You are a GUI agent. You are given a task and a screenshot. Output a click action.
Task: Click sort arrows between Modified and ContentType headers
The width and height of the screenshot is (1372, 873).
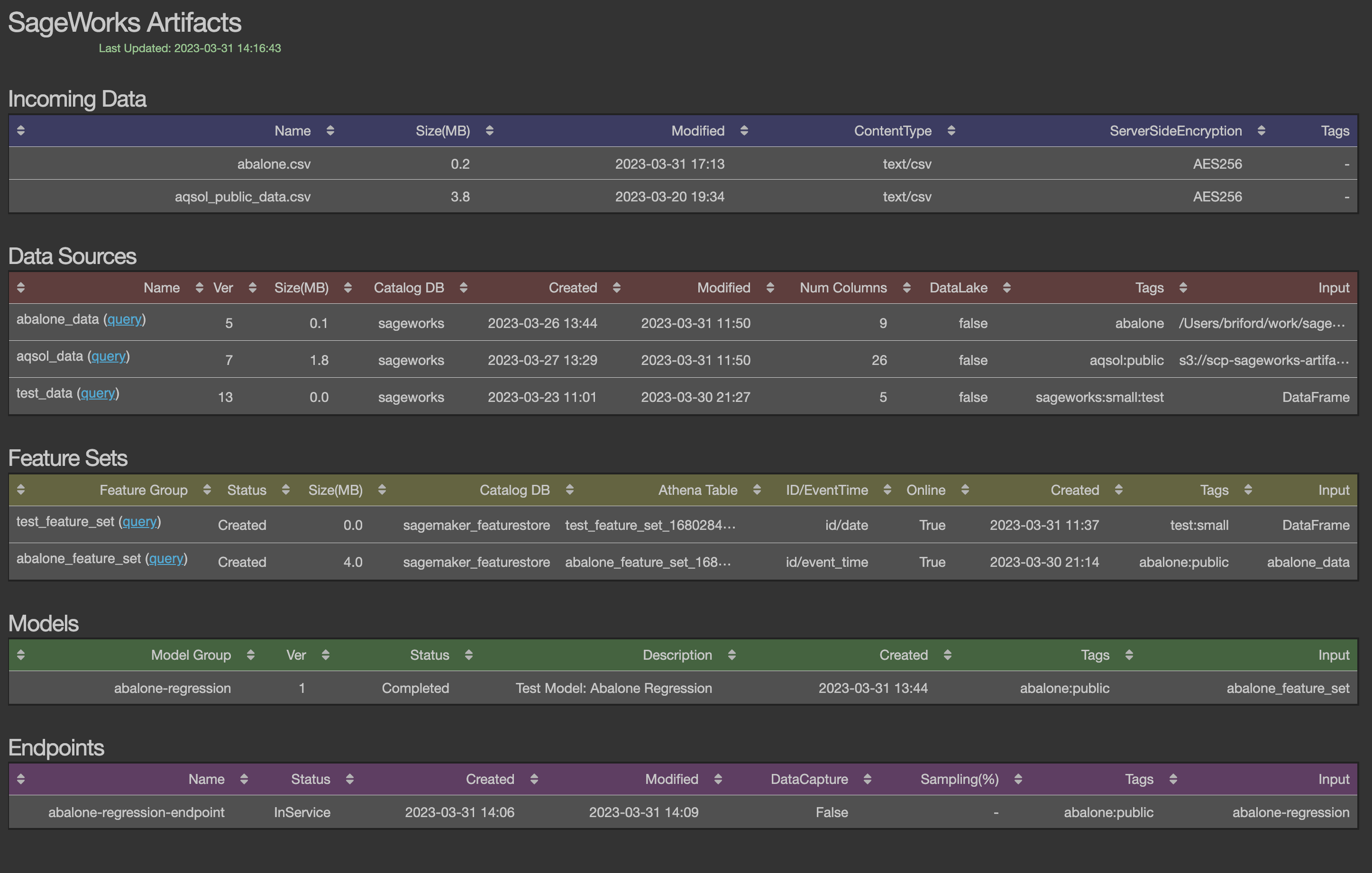[x=744, y=130]
